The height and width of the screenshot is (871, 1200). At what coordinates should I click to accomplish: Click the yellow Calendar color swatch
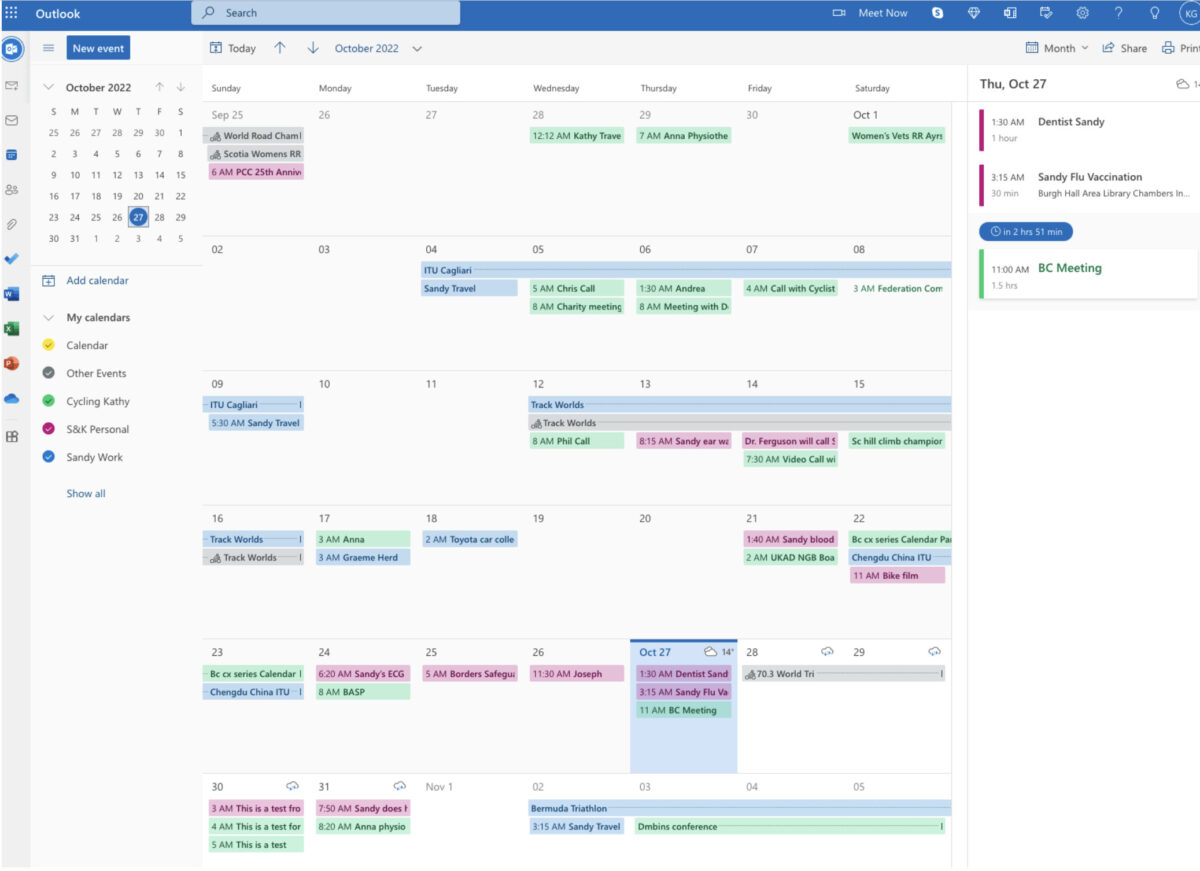47,344
